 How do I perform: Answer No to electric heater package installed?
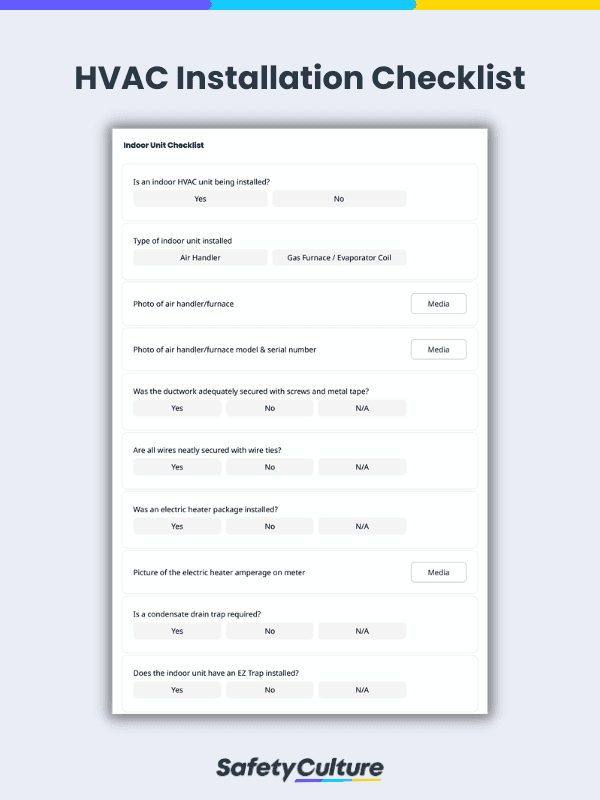[269, 525]
